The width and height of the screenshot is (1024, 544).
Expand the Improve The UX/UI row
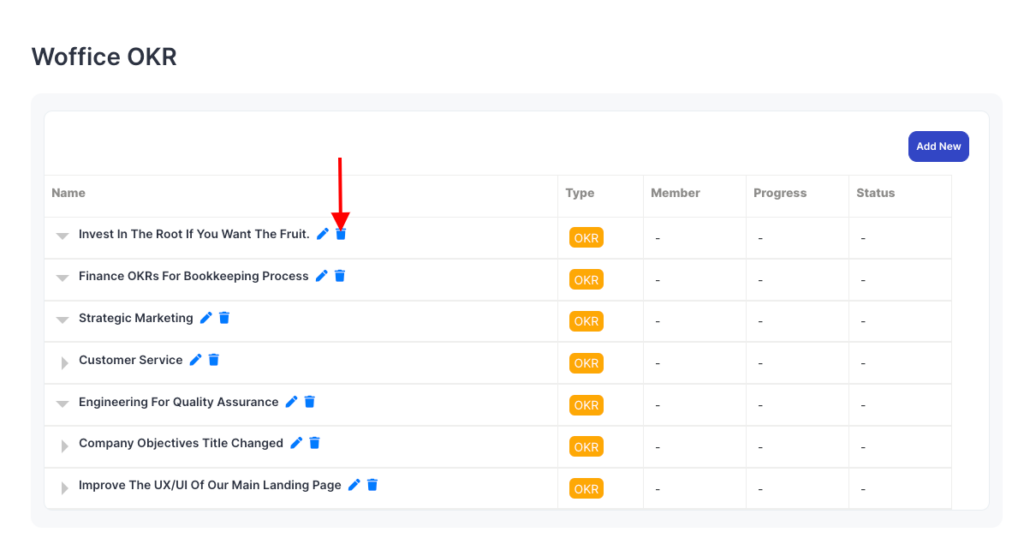coord(64,487)
